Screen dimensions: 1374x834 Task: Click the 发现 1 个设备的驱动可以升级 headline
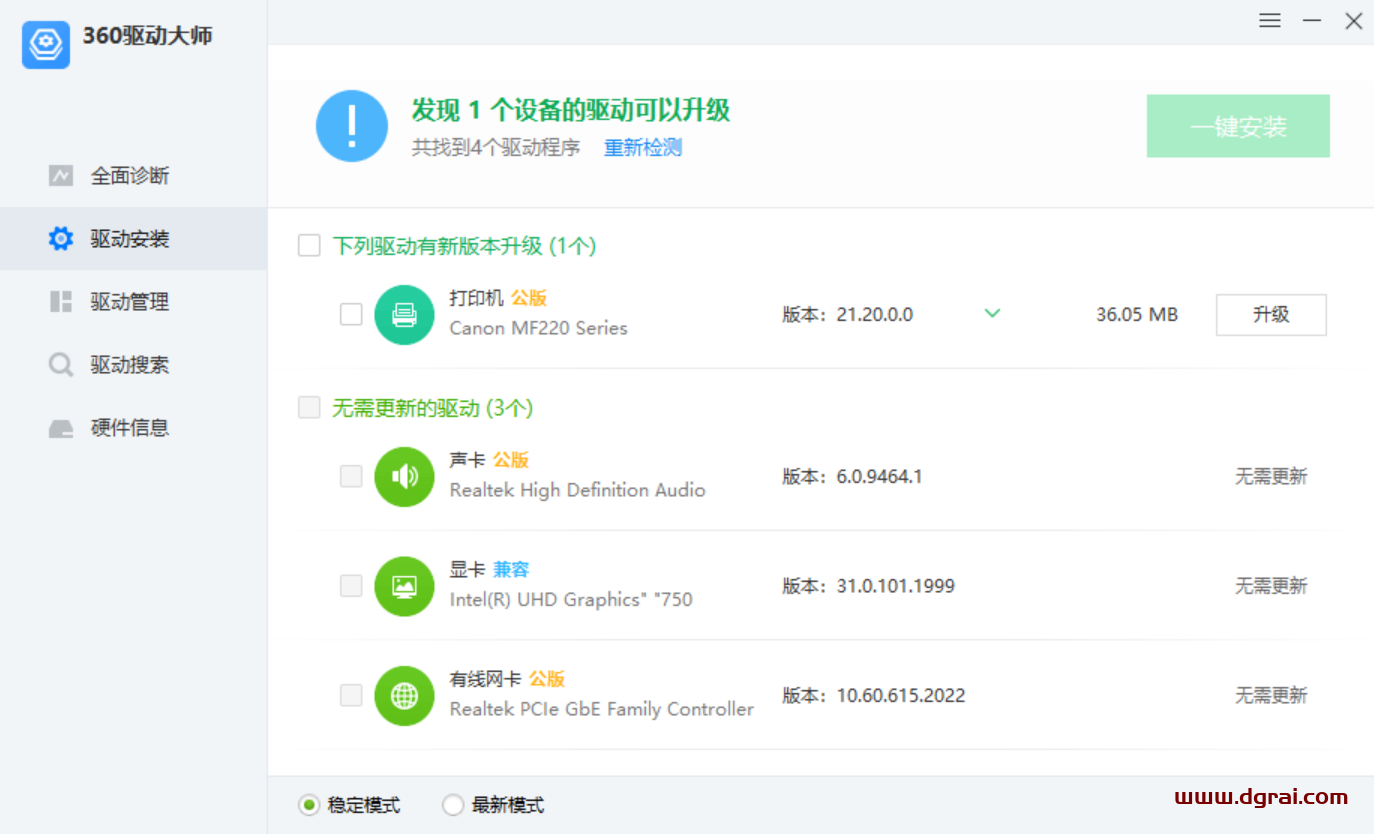(571, 110)
